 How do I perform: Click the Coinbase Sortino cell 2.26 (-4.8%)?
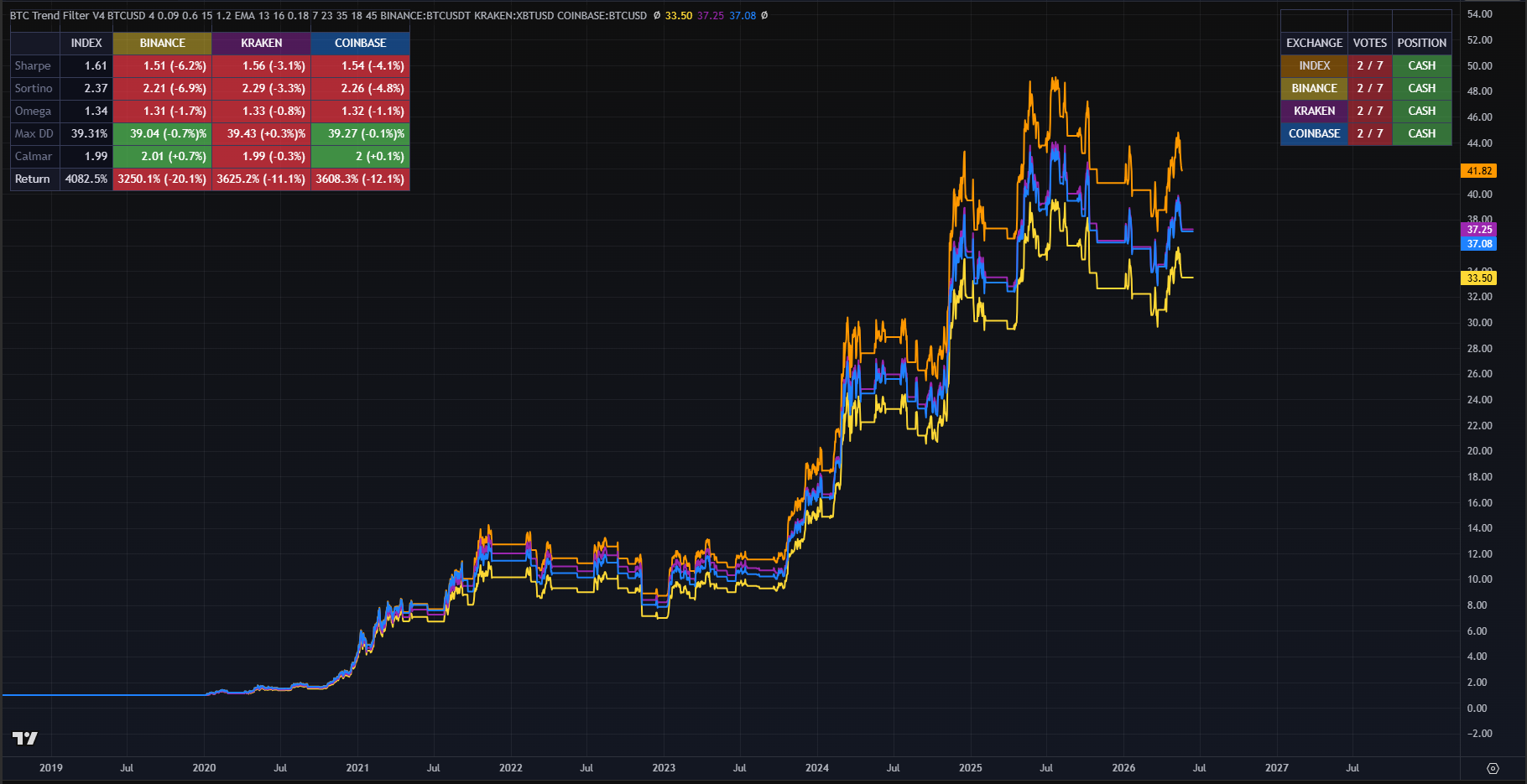pos(361,88)
